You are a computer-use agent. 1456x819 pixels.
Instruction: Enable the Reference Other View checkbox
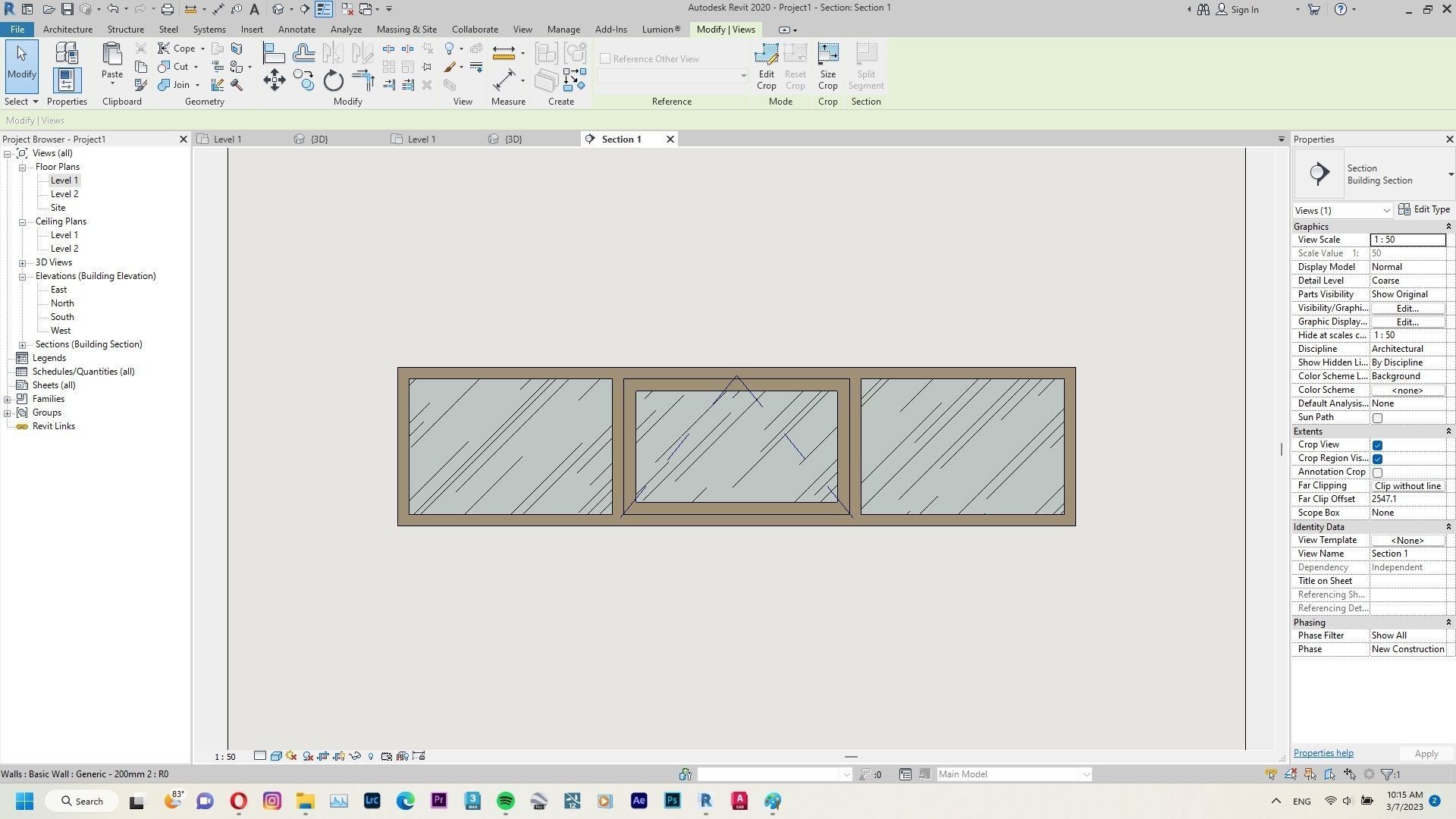click(x=605, y=58)
